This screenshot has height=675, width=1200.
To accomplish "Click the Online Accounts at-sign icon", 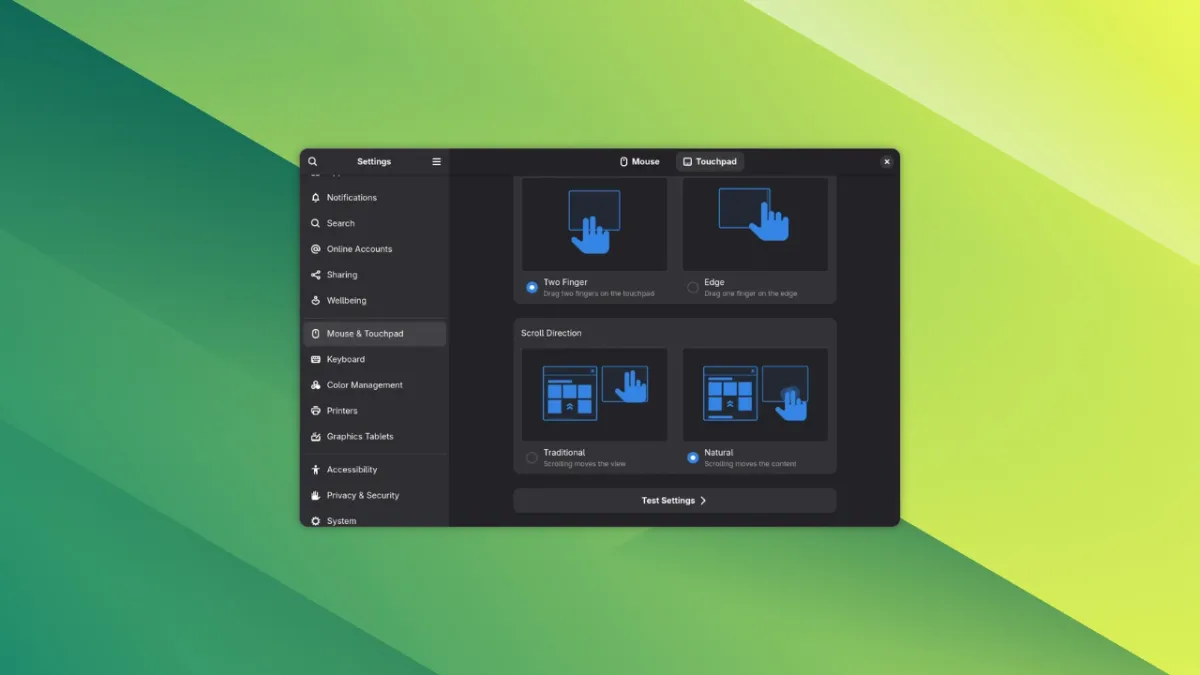I will point(316,249).
